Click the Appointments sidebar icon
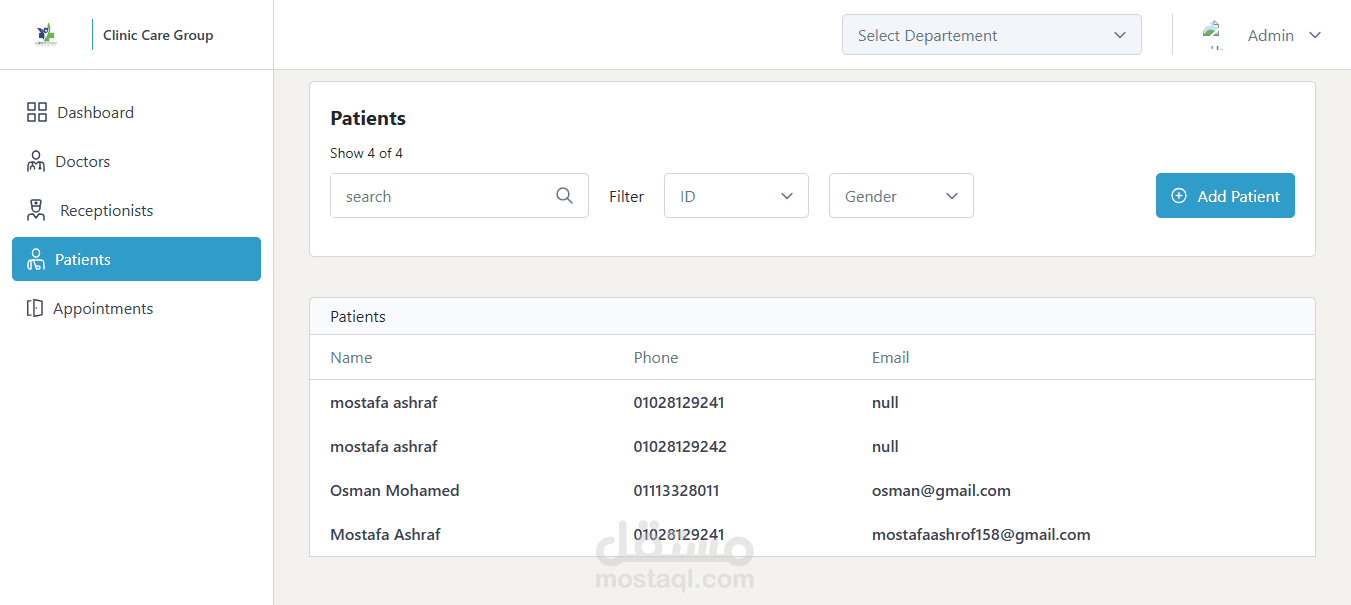This screenshot has height=605, width=1351. click(x=35, y=308)
